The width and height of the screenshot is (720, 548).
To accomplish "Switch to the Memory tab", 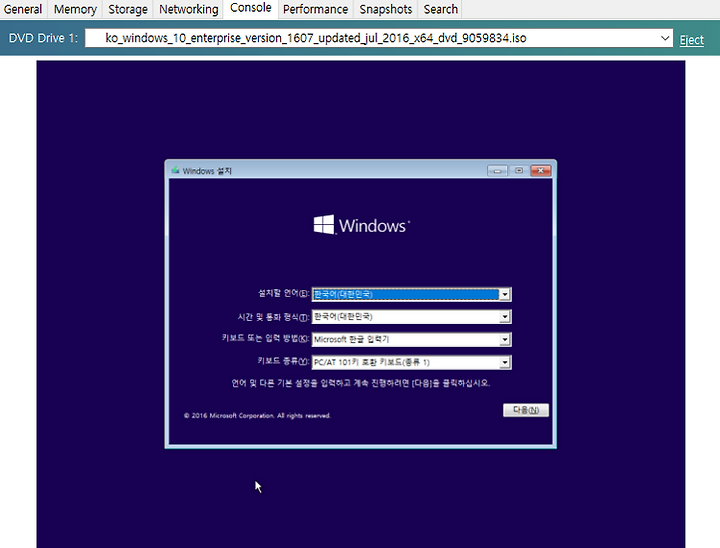I will (x=75, y=9).
